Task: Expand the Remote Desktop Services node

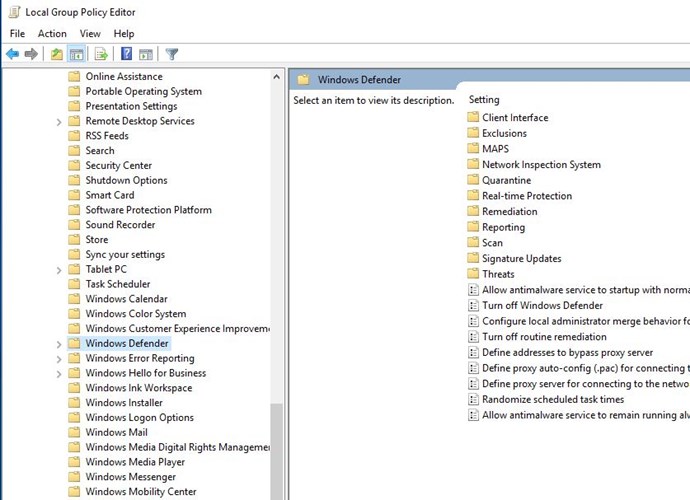Action: click(59, 121)
